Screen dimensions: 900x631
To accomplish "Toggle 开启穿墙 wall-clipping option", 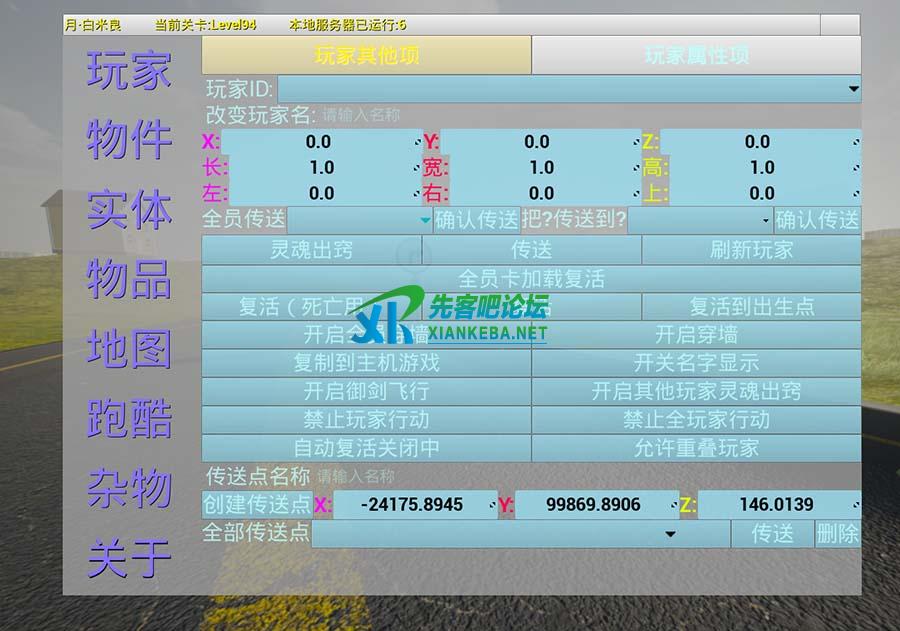I will (696, 334).
